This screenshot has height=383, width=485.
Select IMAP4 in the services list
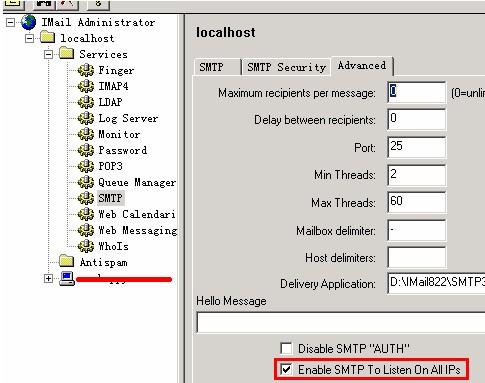(x=113, y=86)
